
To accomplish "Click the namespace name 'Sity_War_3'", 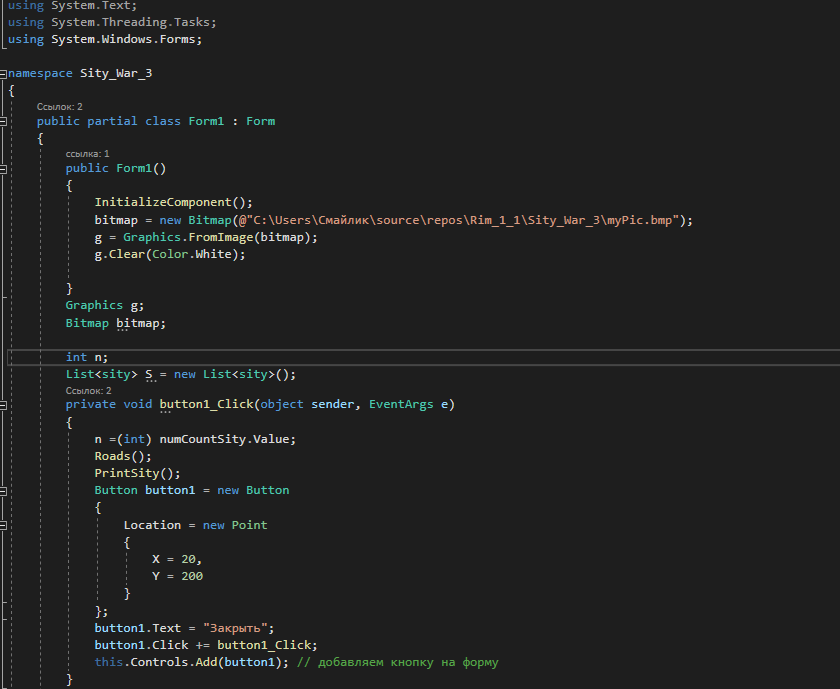I will coord(116,73).
